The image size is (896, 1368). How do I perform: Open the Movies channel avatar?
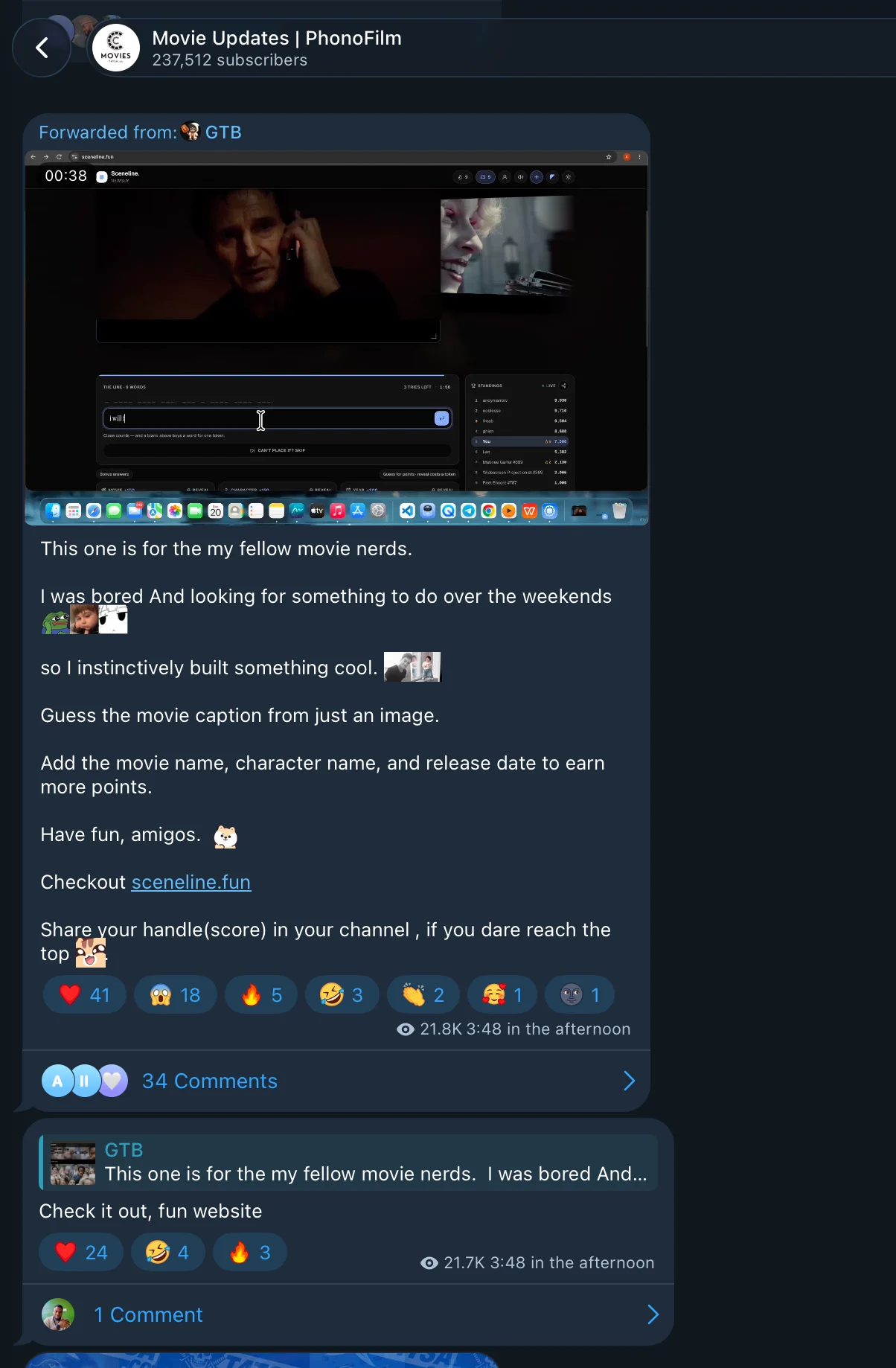115,48
